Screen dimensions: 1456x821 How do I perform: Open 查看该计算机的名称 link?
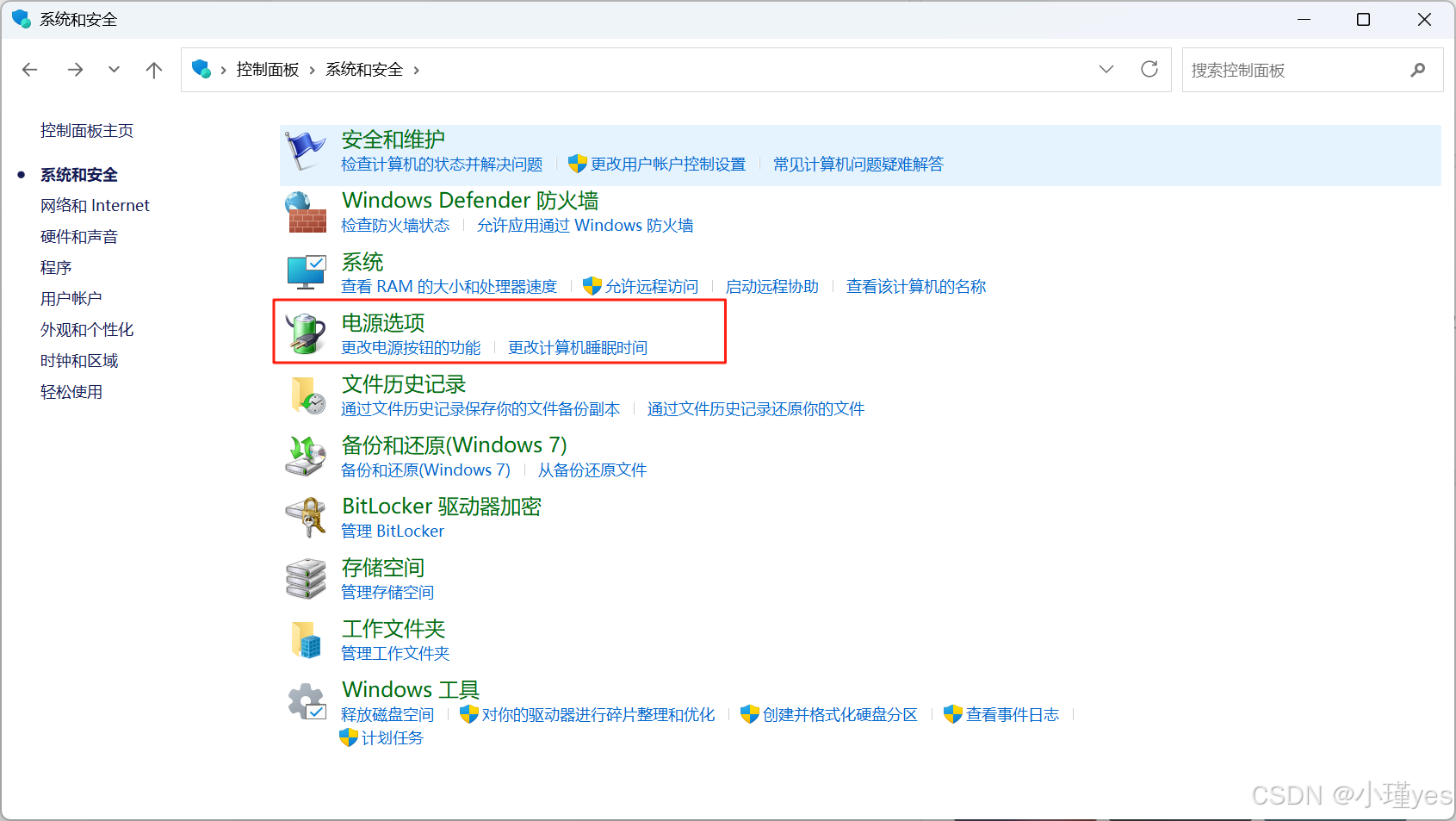[x=916, y=287]
